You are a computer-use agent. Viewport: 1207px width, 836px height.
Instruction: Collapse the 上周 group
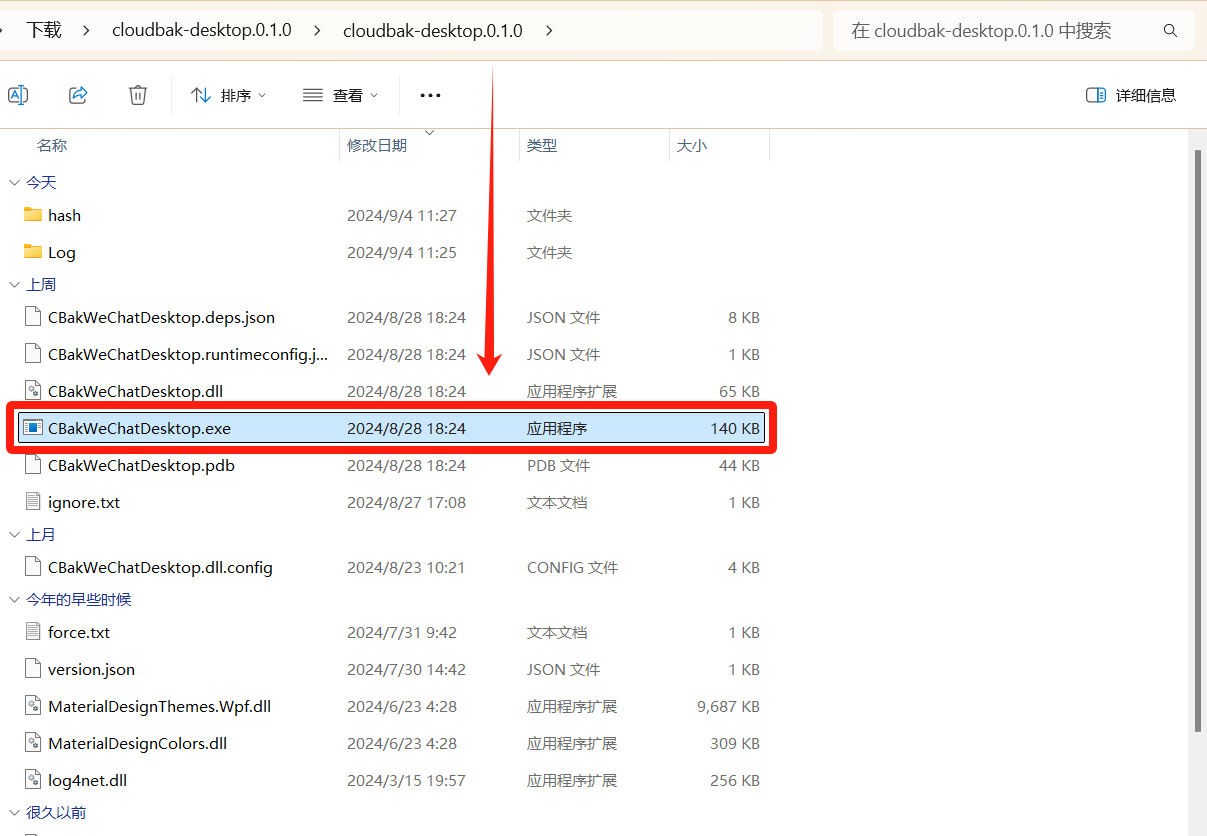pos(14,285)
